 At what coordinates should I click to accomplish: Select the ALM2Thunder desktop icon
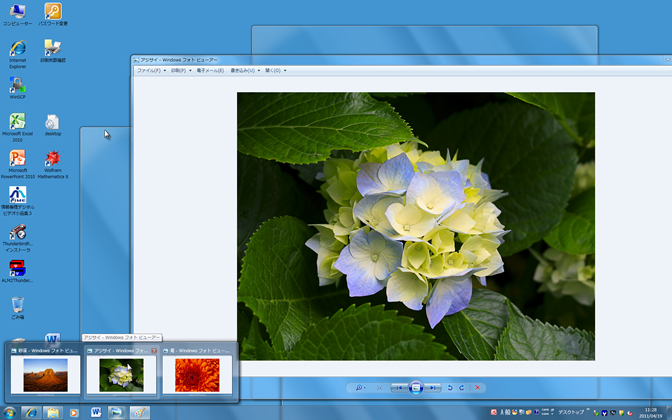pyautogui.click(x=17, y=271)
